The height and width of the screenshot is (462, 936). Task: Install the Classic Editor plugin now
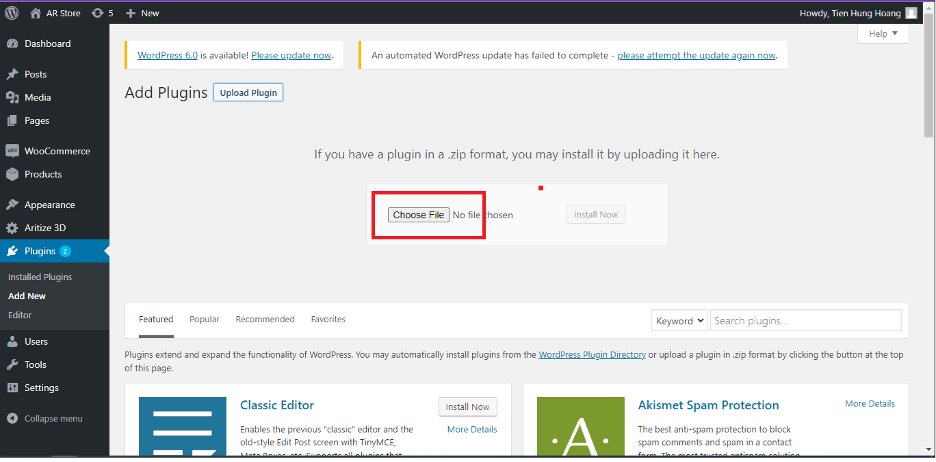tap(467, 407)
